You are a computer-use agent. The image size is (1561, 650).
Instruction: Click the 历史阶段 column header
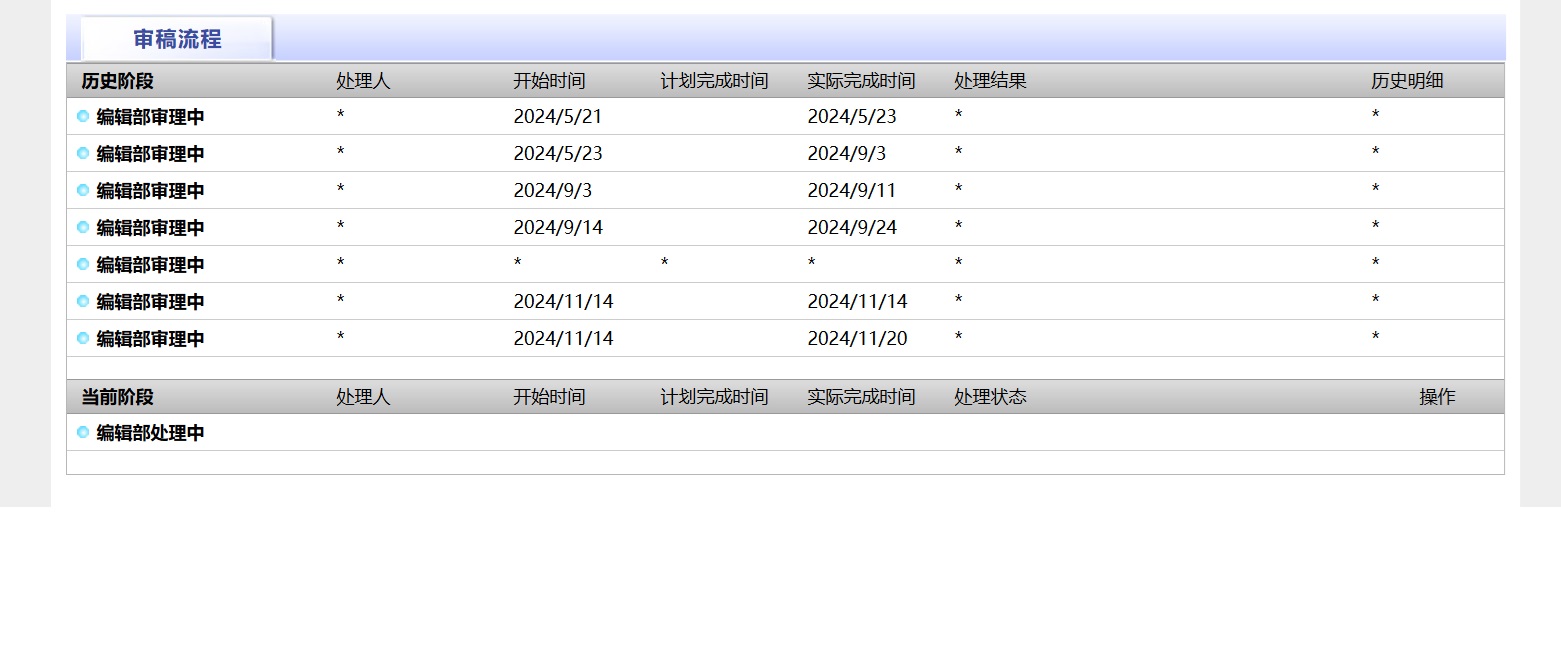[x=117, y=81]
